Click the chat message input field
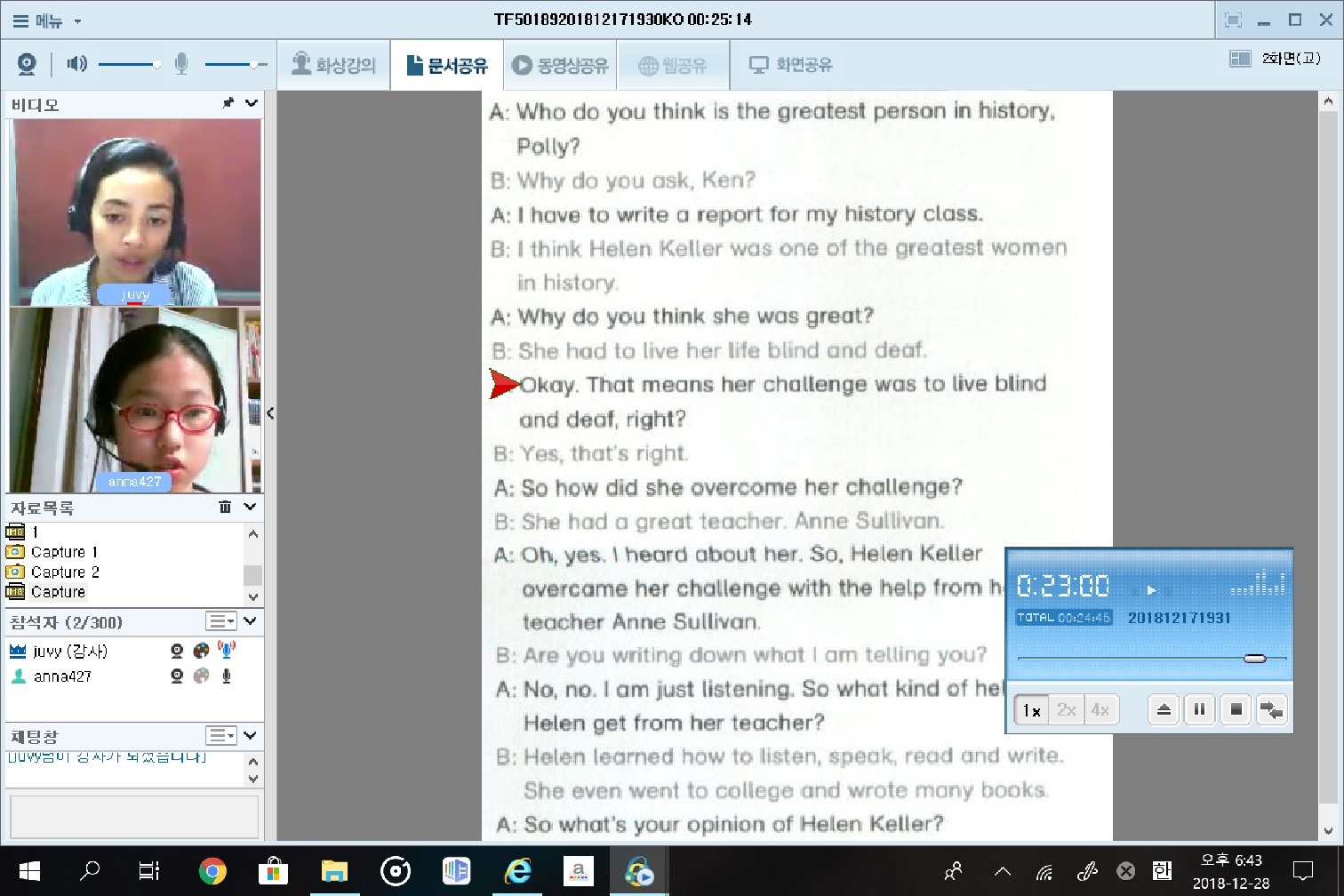 point(133,816)
